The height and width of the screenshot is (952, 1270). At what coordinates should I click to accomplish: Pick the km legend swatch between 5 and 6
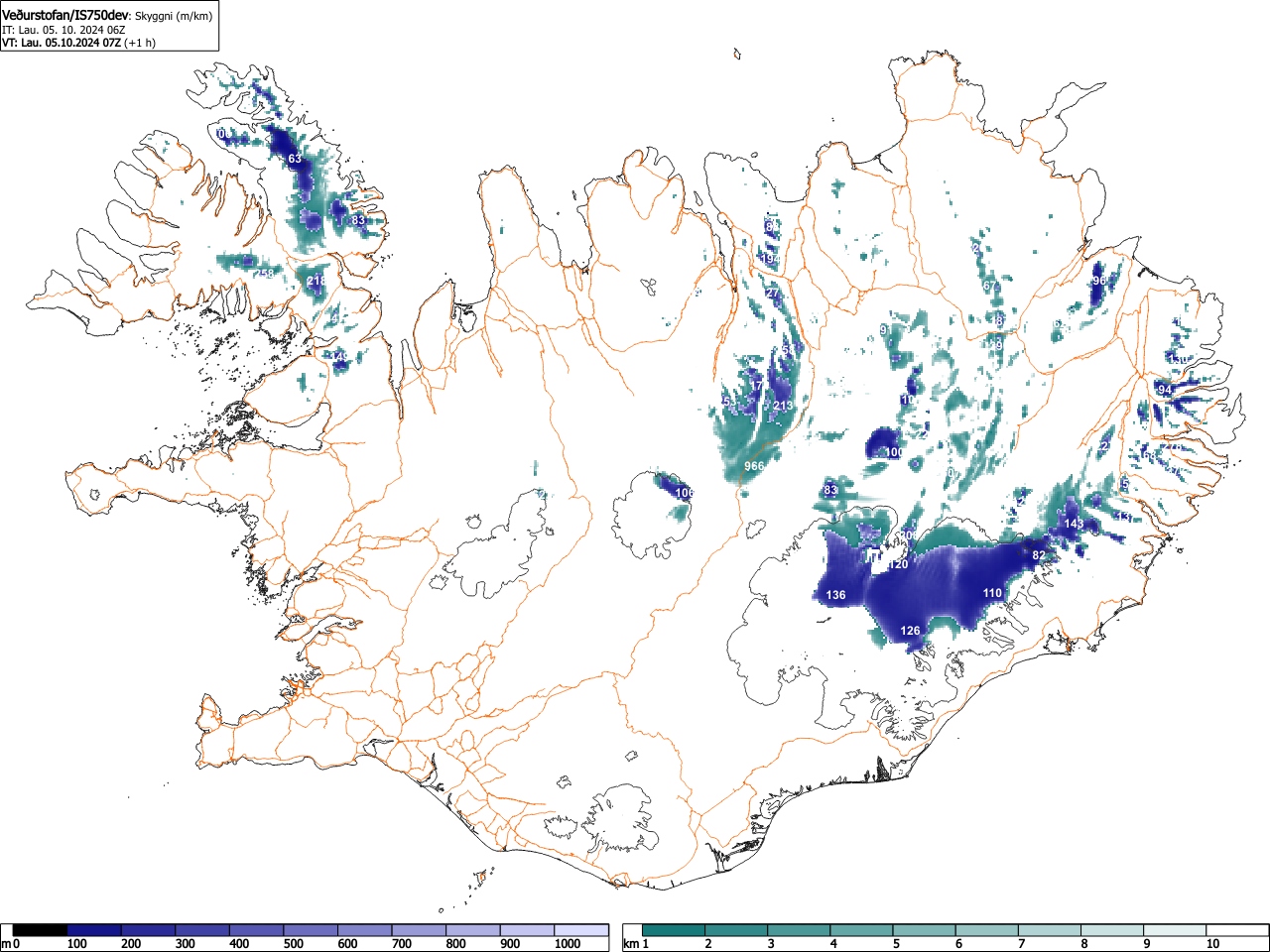point(925,930)
